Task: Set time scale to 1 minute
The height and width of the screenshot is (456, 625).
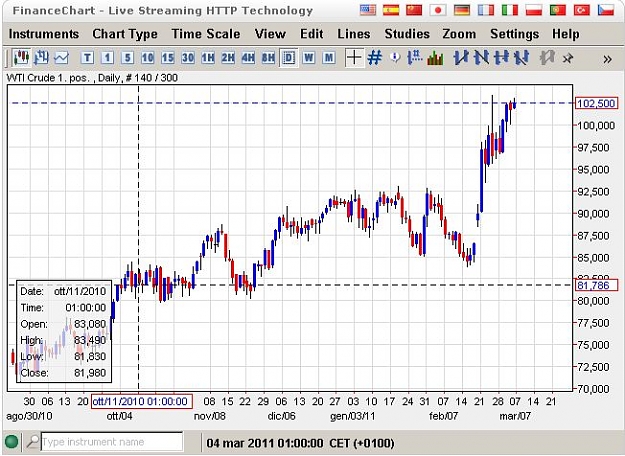Action: tap(107, 58)
